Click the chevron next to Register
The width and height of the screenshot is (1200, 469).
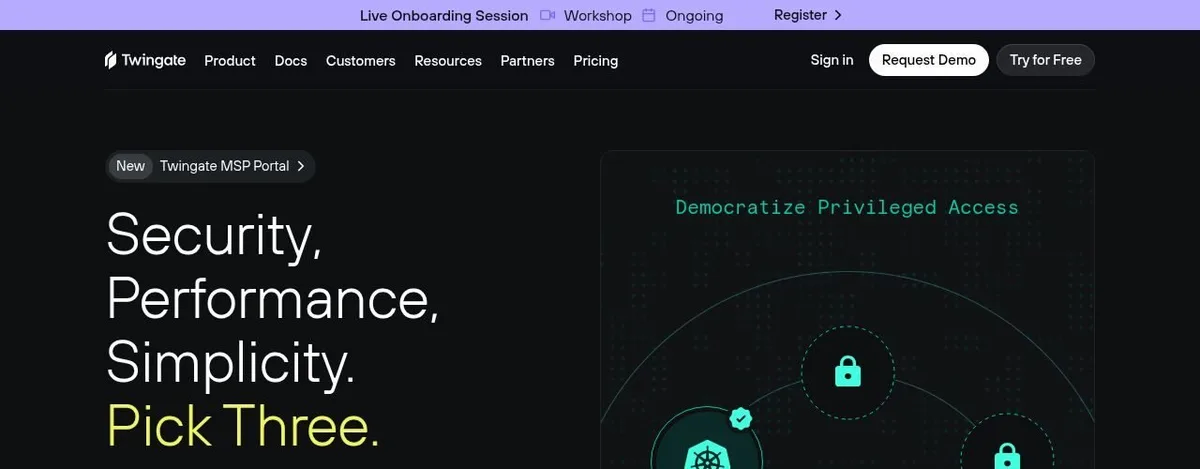tap(838, 15)
